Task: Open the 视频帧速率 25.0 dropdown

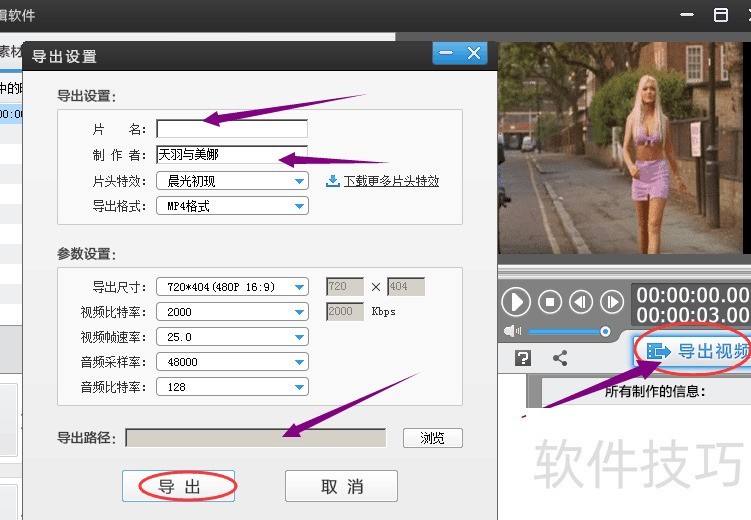Action: (x=300, y=337)
